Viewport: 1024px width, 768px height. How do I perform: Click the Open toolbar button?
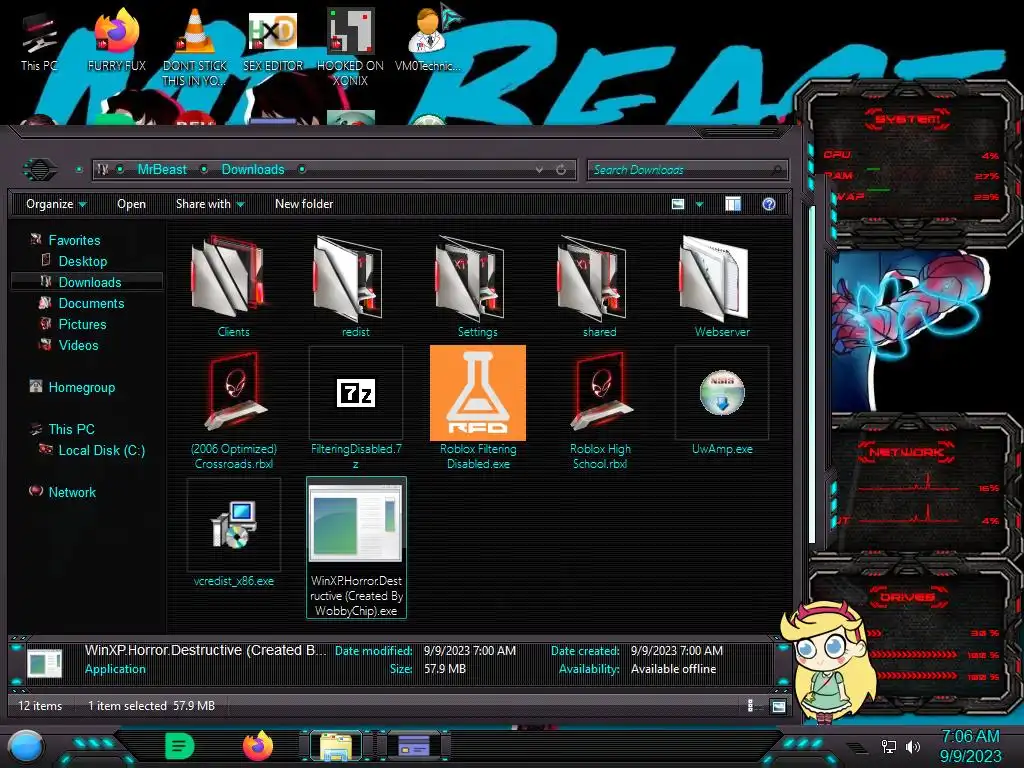[x=131, y=204]
